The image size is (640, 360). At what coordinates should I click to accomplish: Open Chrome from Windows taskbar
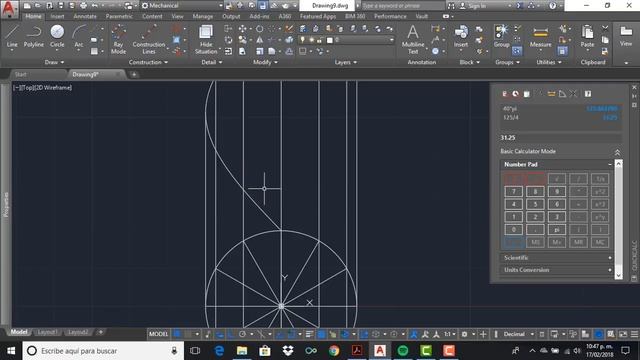[334, 351]
